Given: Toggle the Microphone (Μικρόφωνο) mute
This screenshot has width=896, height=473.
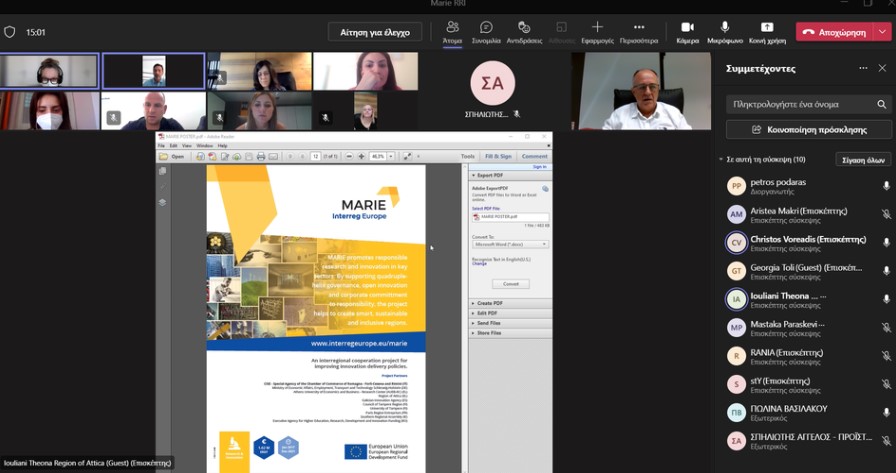Looking at the screenshot, I should click(725, 32).
